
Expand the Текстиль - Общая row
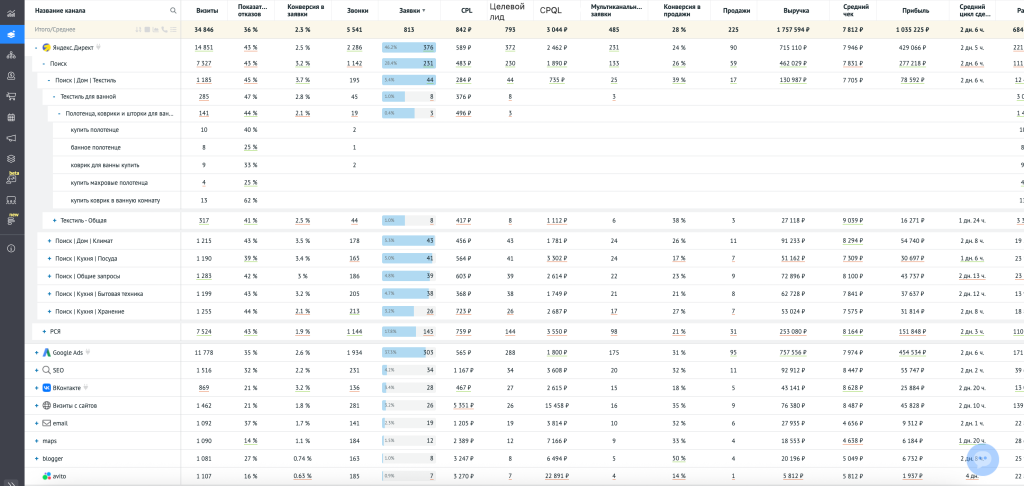click(x=54, y=220)
